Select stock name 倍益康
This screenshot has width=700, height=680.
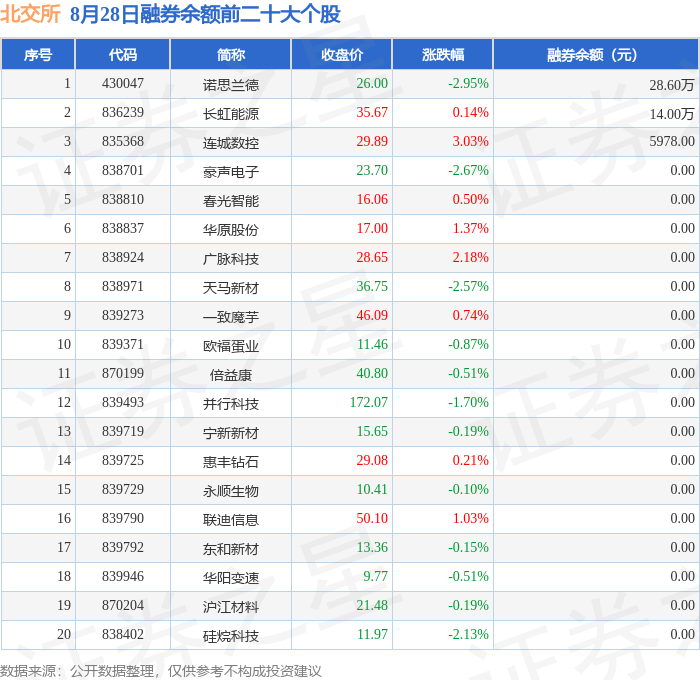pyautogui.click(x=231, y=375)
